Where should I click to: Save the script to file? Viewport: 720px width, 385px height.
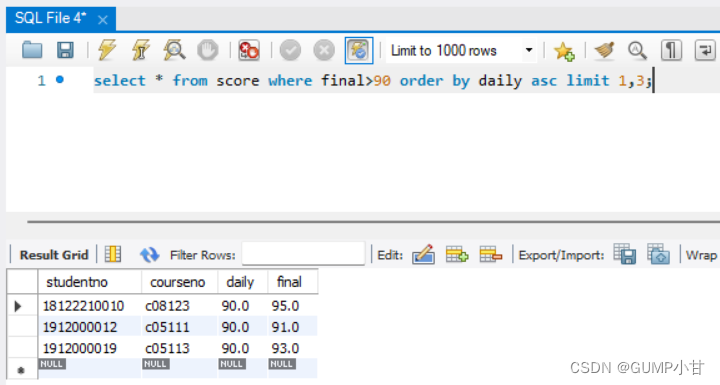tap(65, 50)
